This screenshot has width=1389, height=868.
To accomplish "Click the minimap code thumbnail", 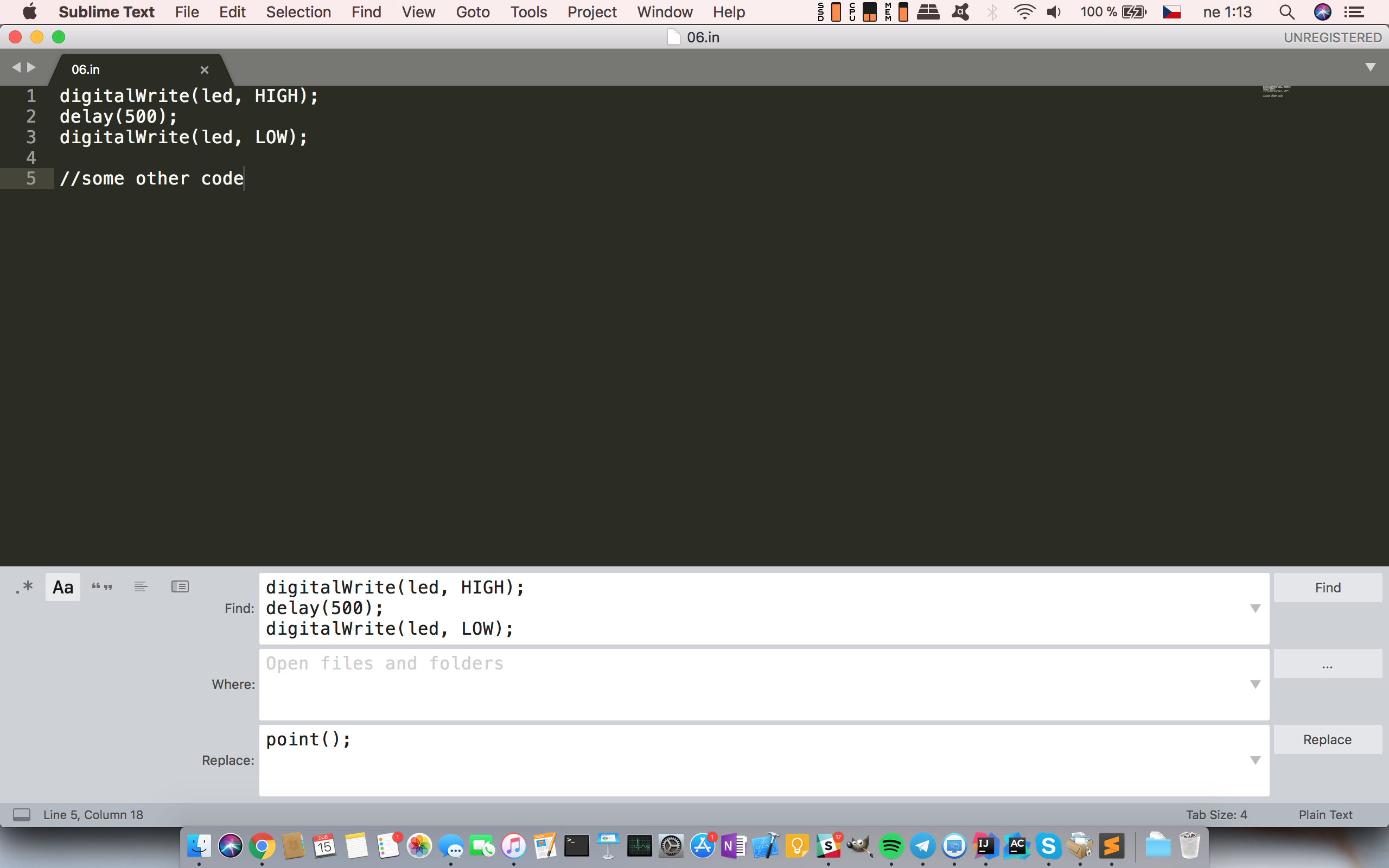I will tap(1276, 91).
